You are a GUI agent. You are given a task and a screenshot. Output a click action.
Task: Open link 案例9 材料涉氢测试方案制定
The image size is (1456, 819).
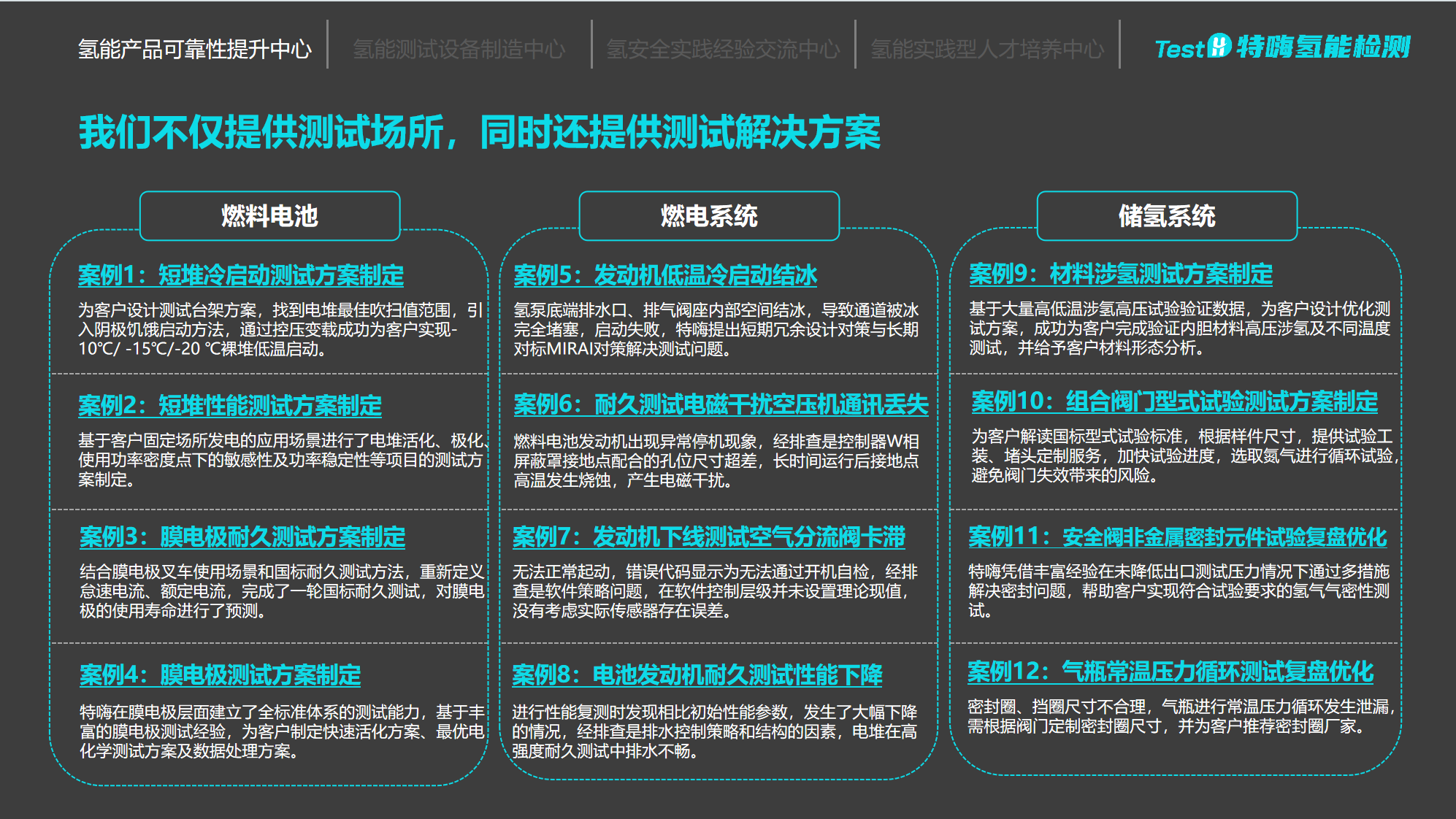(x=1120, y=274)
